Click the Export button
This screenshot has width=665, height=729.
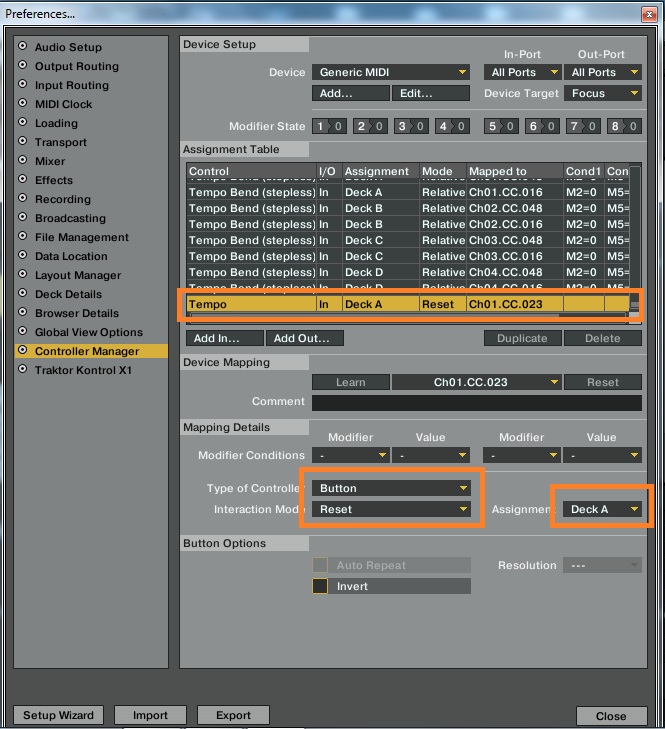click(x=233, y=715)
